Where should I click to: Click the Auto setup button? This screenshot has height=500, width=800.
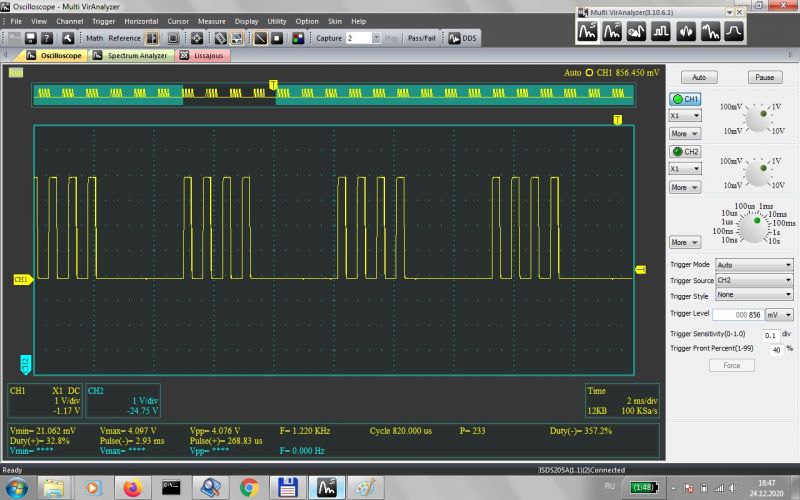coord(699,78)
